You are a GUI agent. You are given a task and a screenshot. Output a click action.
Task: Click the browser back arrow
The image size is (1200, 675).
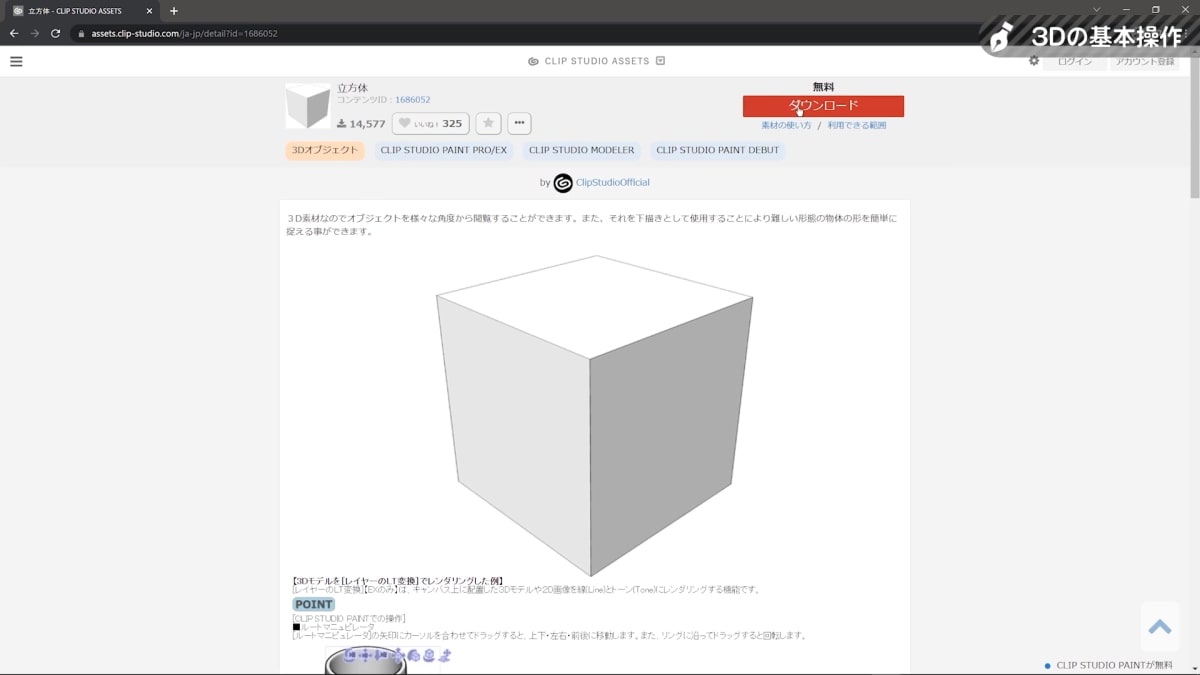pos(14,33)
